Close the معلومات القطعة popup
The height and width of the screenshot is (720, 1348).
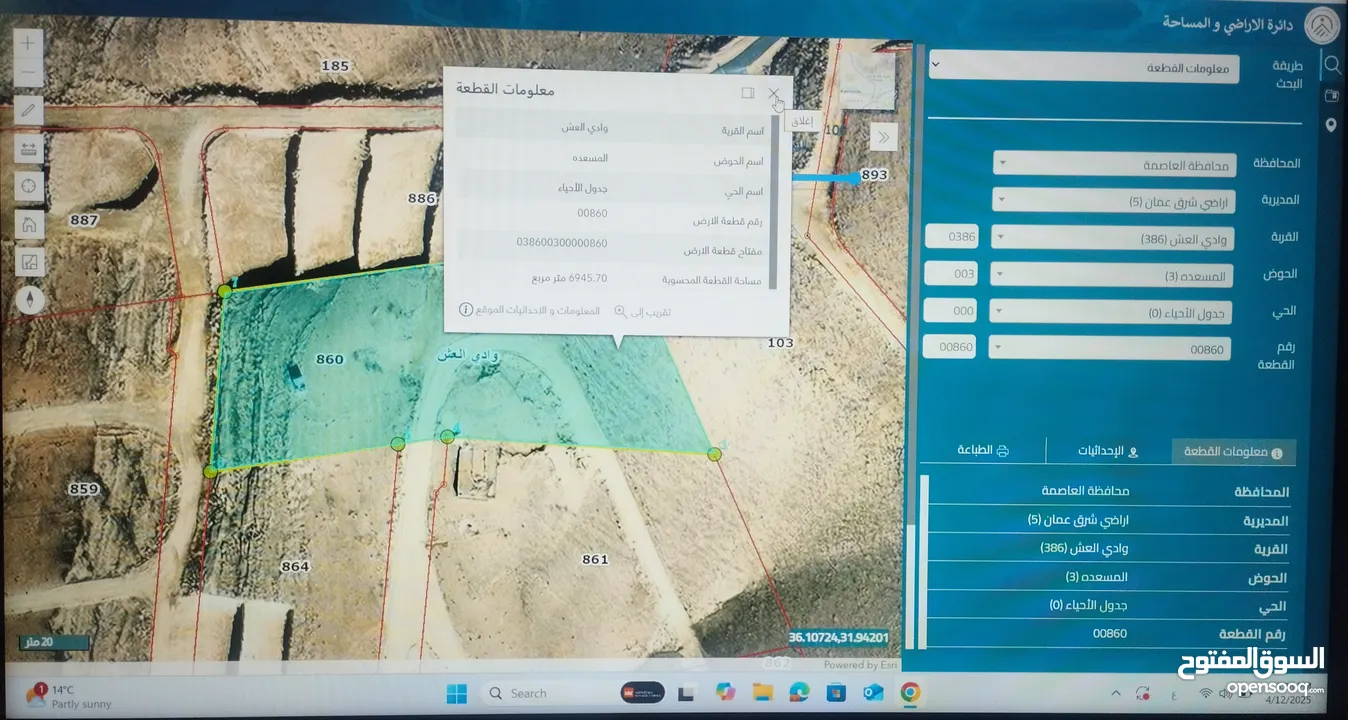pos(773,92)
